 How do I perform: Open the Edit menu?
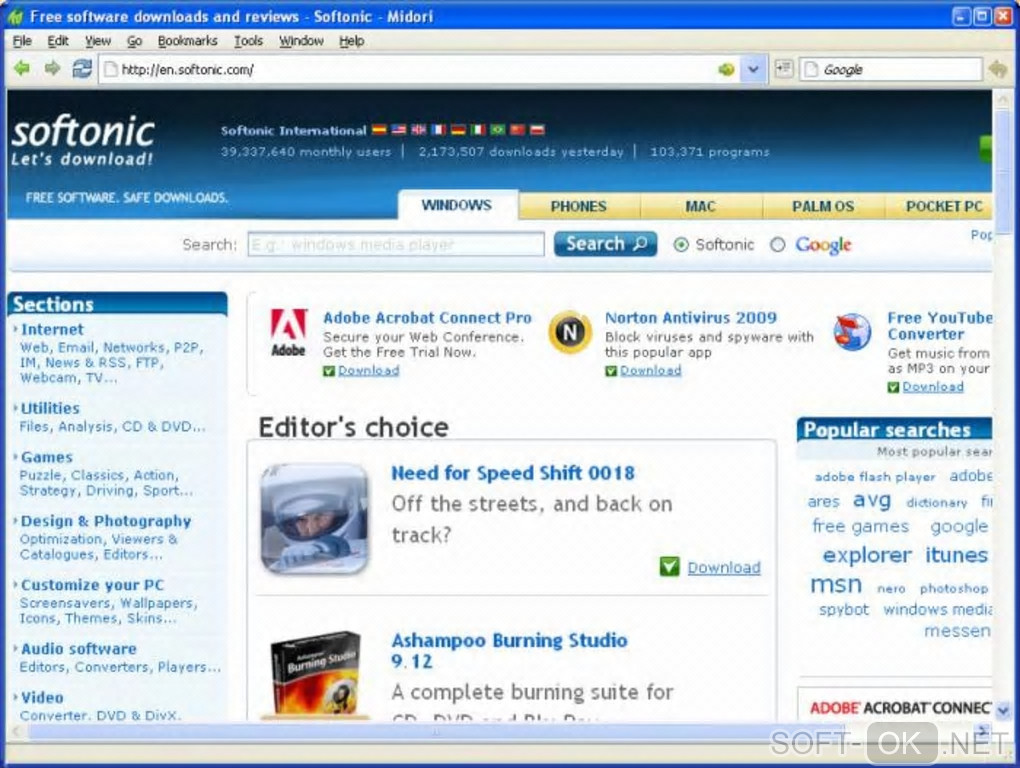click(58, 41)
